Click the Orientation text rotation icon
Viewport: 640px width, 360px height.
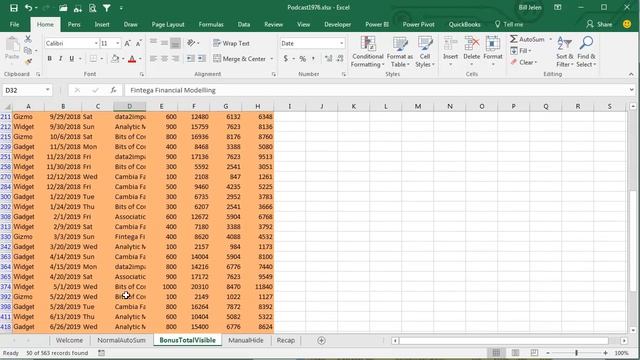click(x=191, y=43)
